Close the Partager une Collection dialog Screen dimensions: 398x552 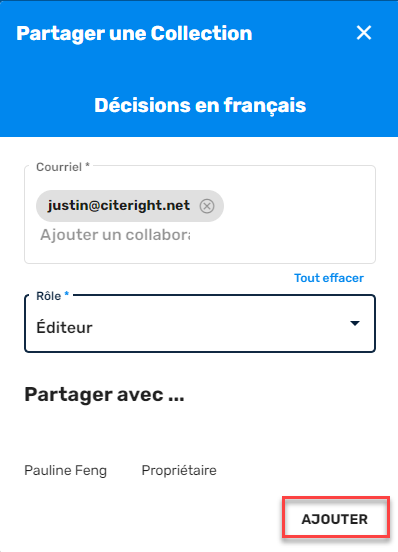pyautogui.click(x=364, y=33)
